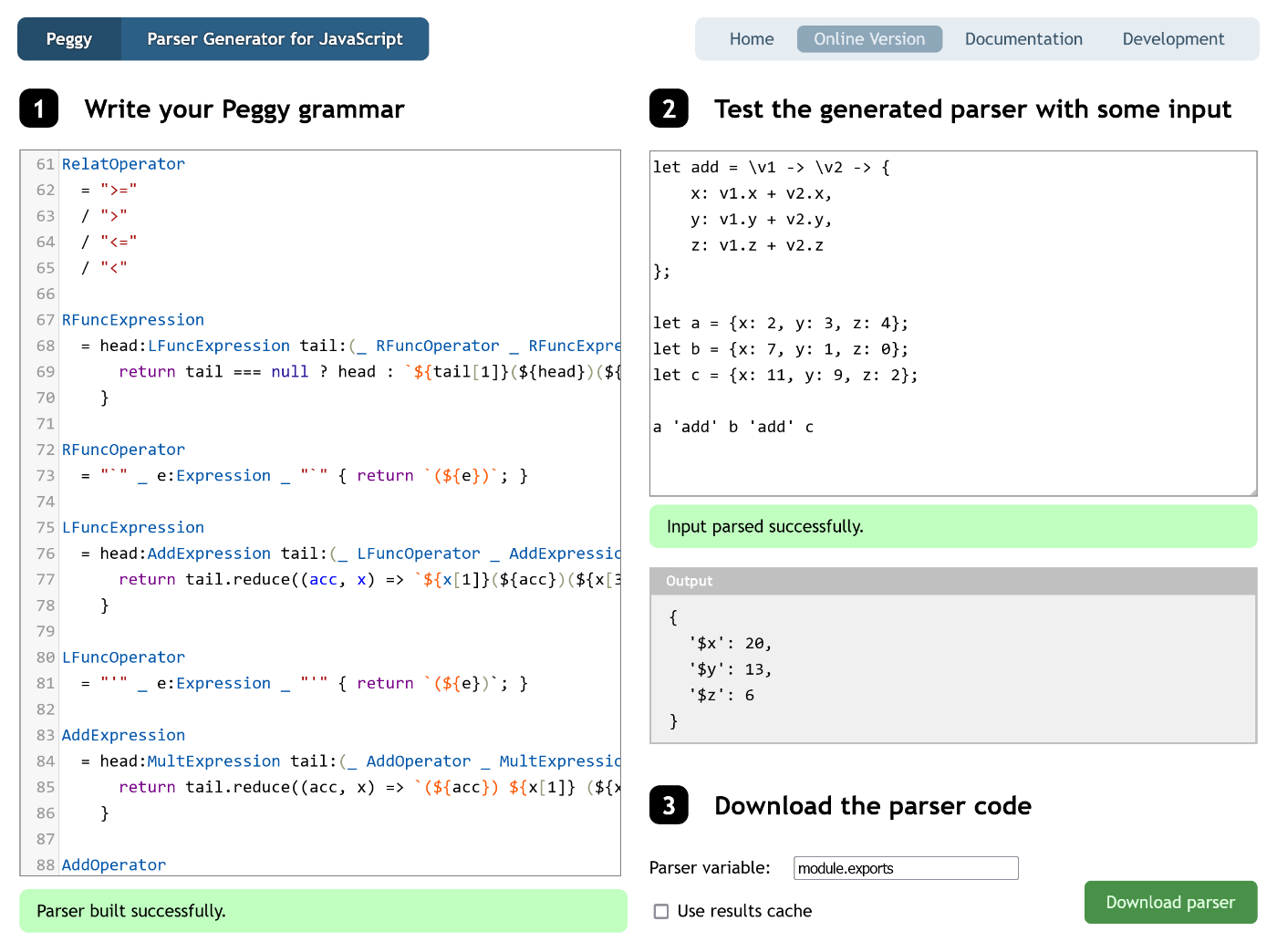
Task: Click the LFuncExpression rule on line 75
Action: pos(133,528)
